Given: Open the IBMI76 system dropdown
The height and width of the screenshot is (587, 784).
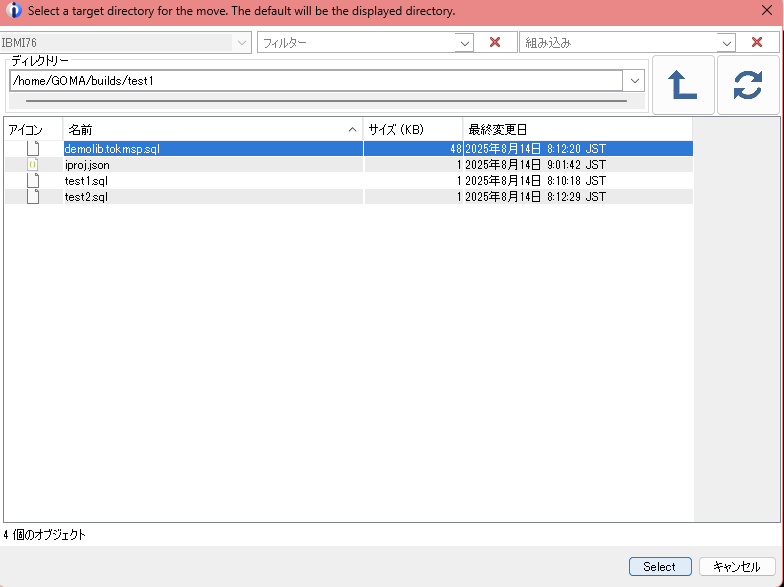Looking at the screenshot, I should pos(242,42).
